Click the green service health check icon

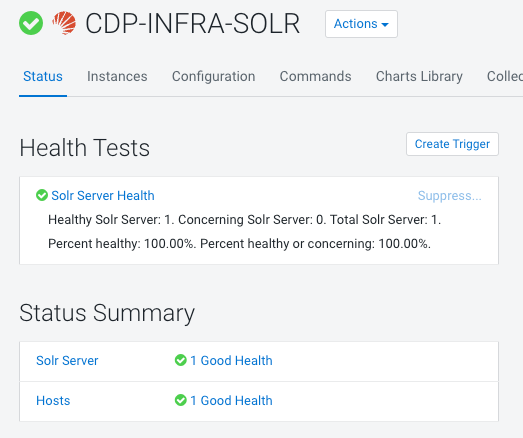point(31,23)
